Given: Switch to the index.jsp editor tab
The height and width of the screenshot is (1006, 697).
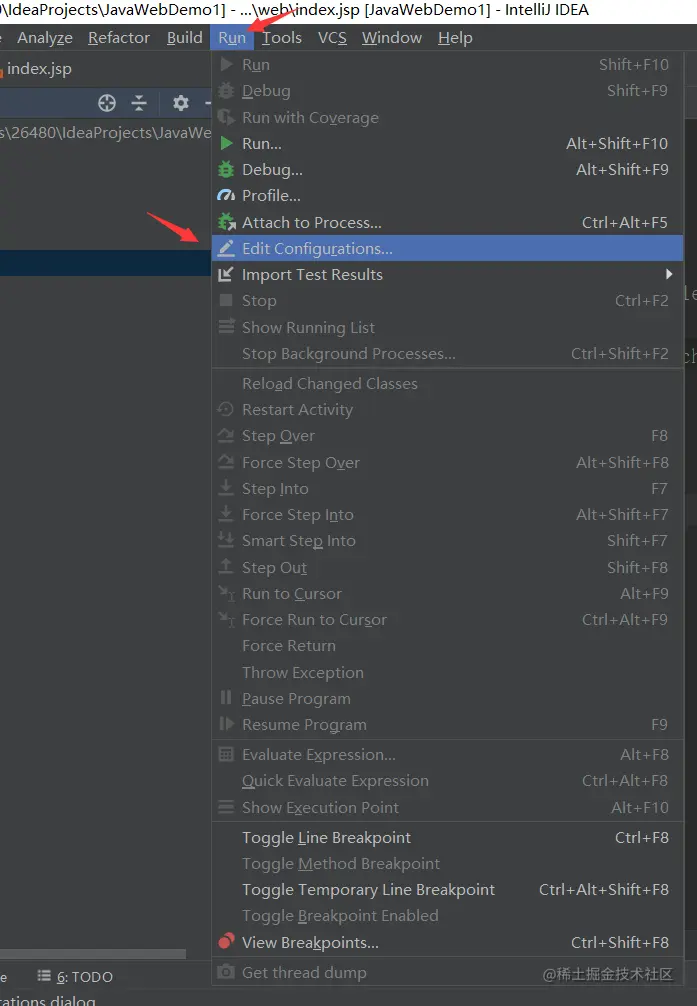Looking at the screenshot, I should [38, 69].
